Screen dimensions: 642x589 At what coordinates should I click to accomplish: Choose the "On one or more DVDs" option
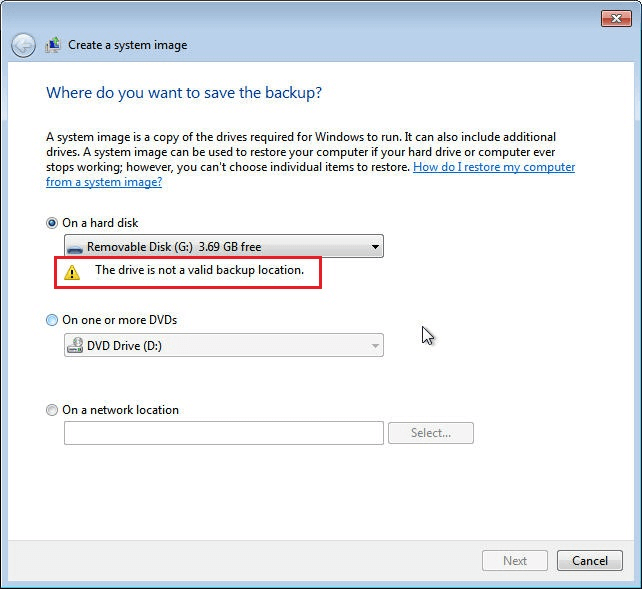pyautogui.click(x=52, y=320)
